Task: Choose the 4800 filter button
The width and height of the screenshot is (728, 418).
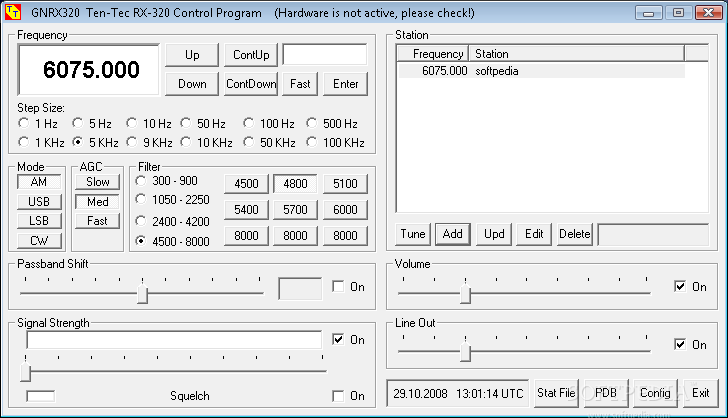Action: click(295, 184)
